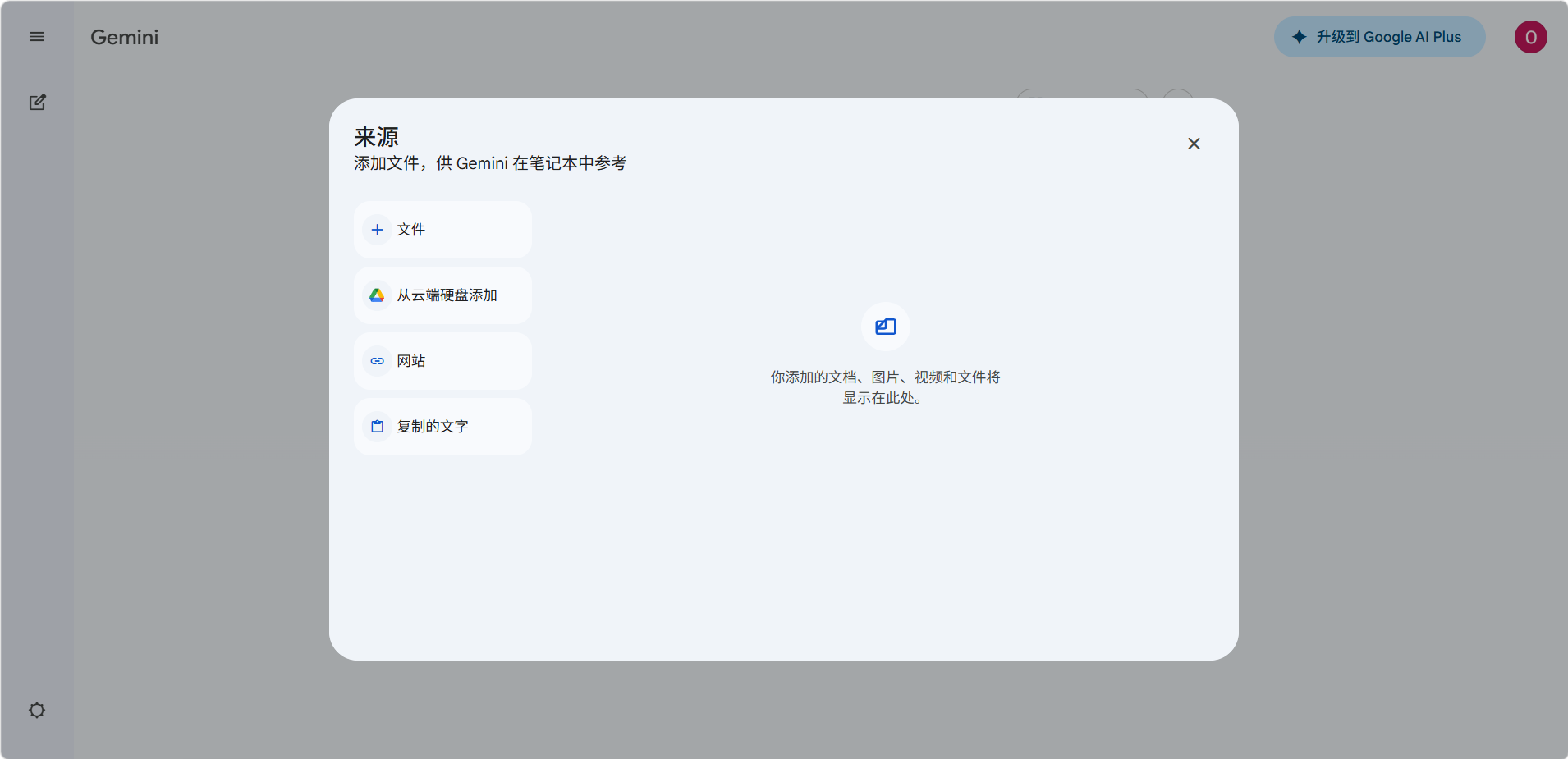Click the 你添加的文档、图片 placeholder text

885,387
